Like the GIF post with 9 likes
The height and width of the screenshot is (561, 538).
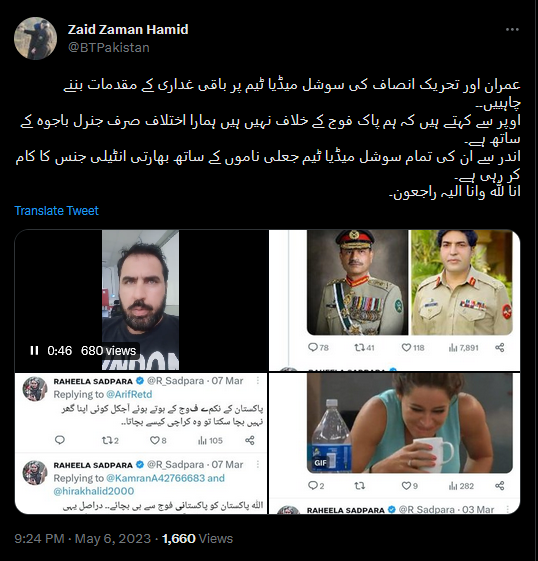tap(406, 486)
